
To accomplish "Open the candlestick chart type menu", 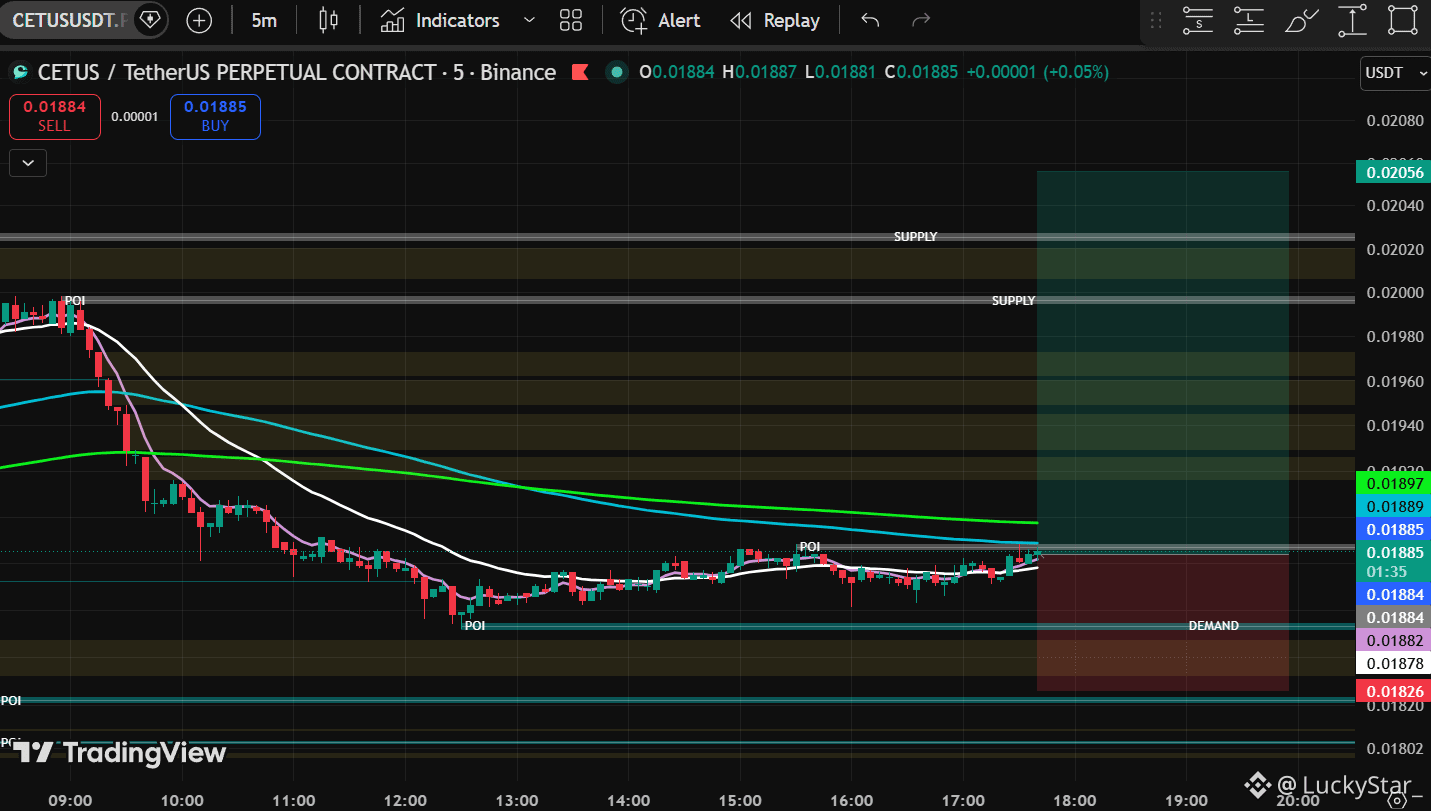I will pyautogui.click(x=328, y=20).
